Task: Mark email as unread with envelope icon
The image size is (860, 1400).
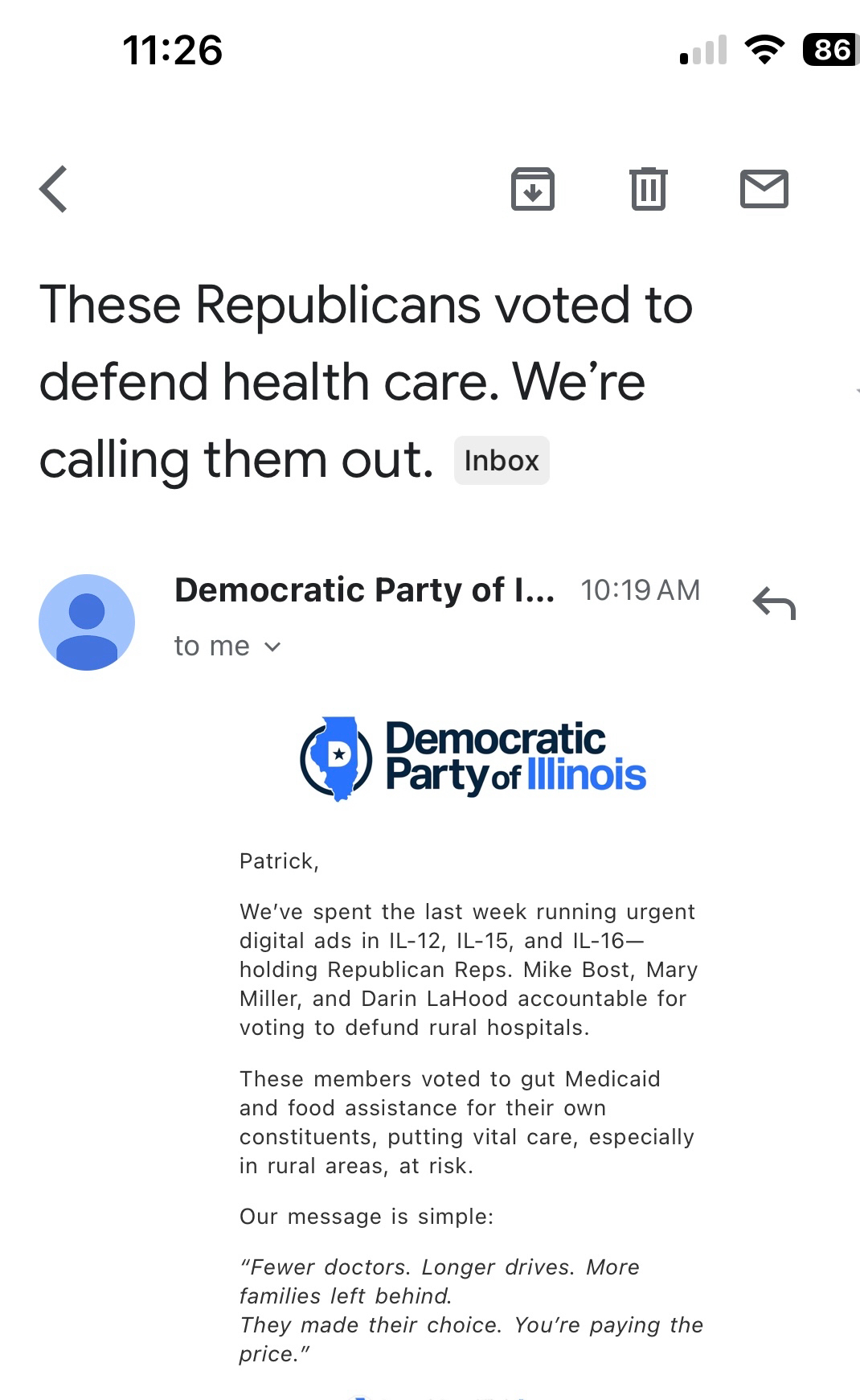Action: (x=764, y=189)
